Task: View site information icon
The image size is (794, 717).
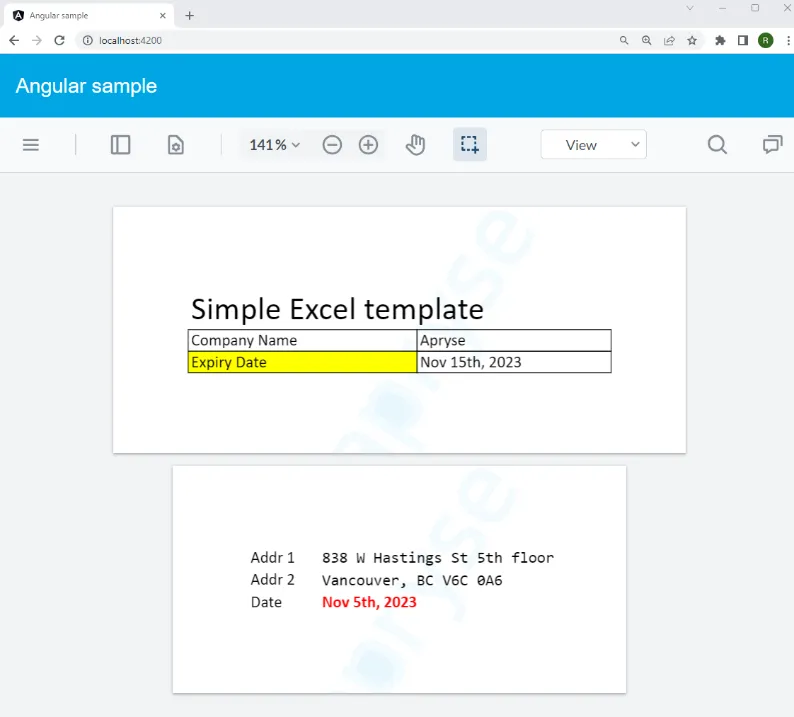Action: coord(88,41)
